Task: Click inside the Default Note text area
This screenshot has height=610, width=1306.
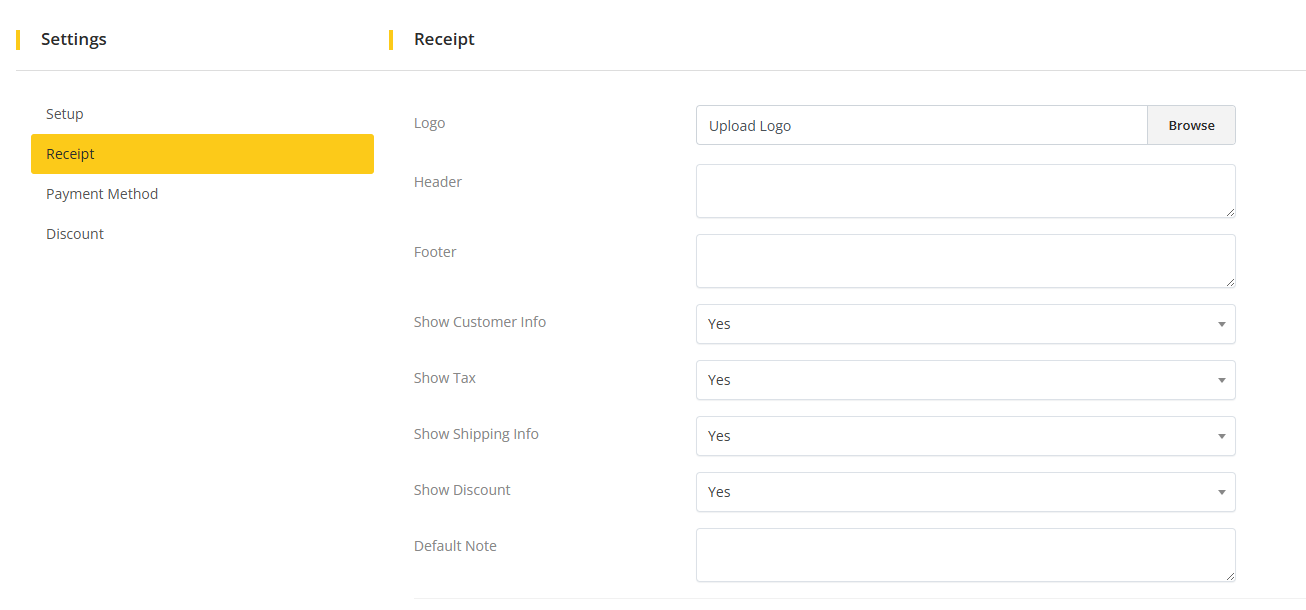Action: (965, 555)
